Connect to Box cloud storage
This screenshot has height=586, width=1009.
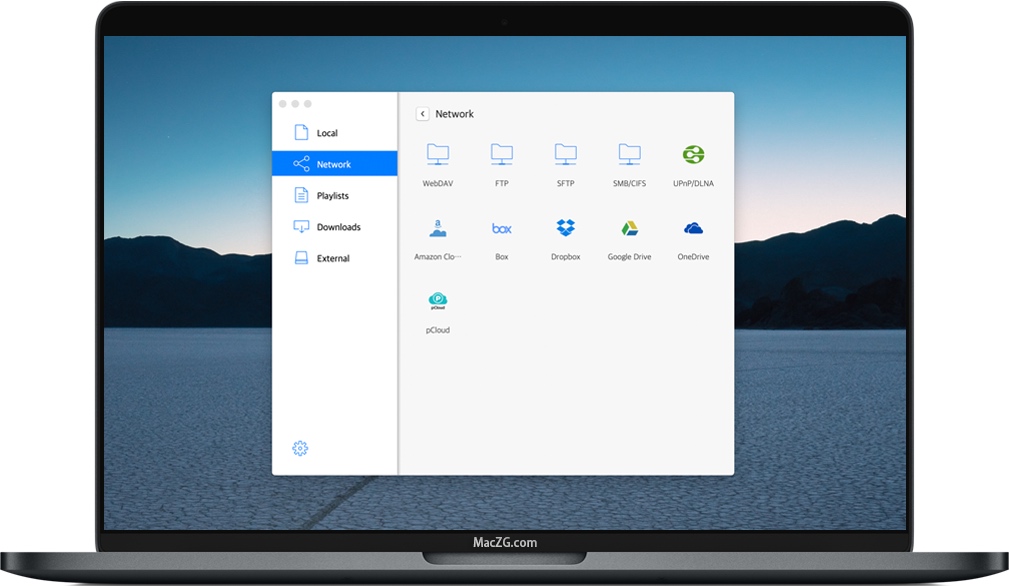(501, 233)
